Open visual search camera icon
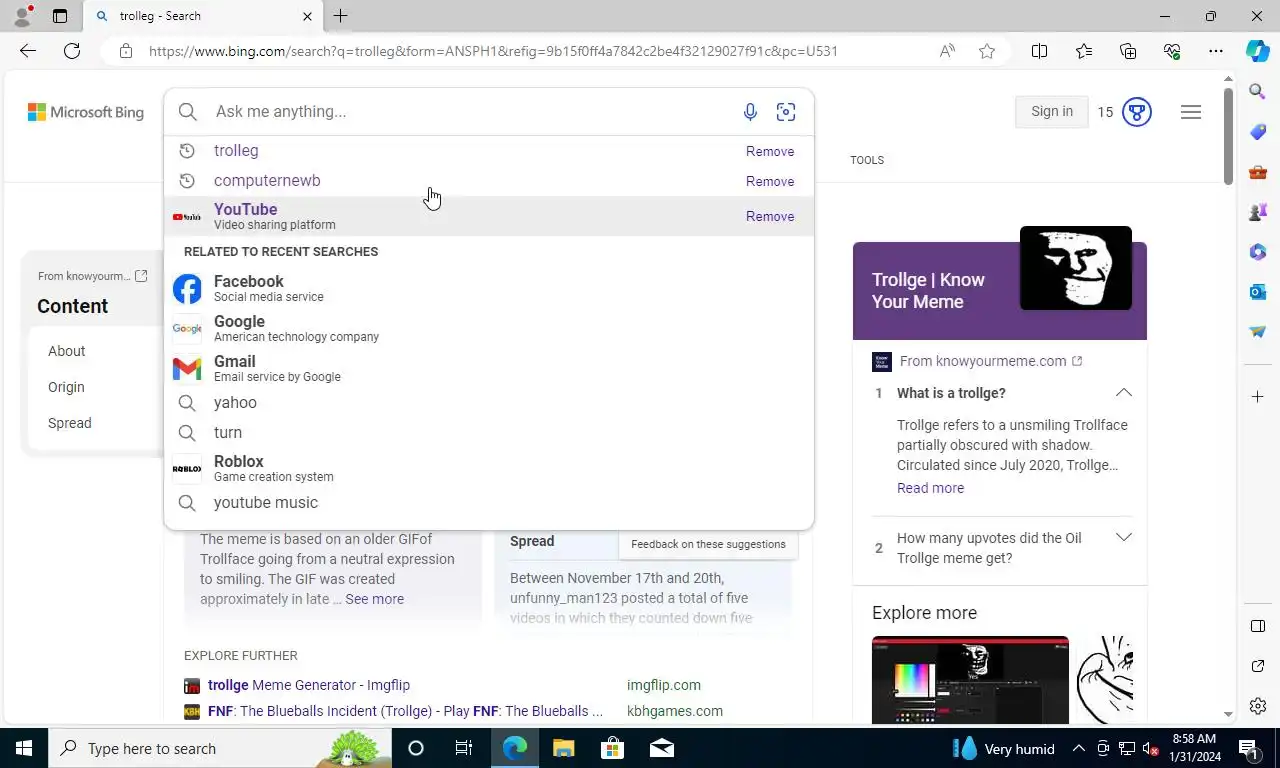This screenshot has width=1280, height=768. pyautogui.click(x=786, y=112)
